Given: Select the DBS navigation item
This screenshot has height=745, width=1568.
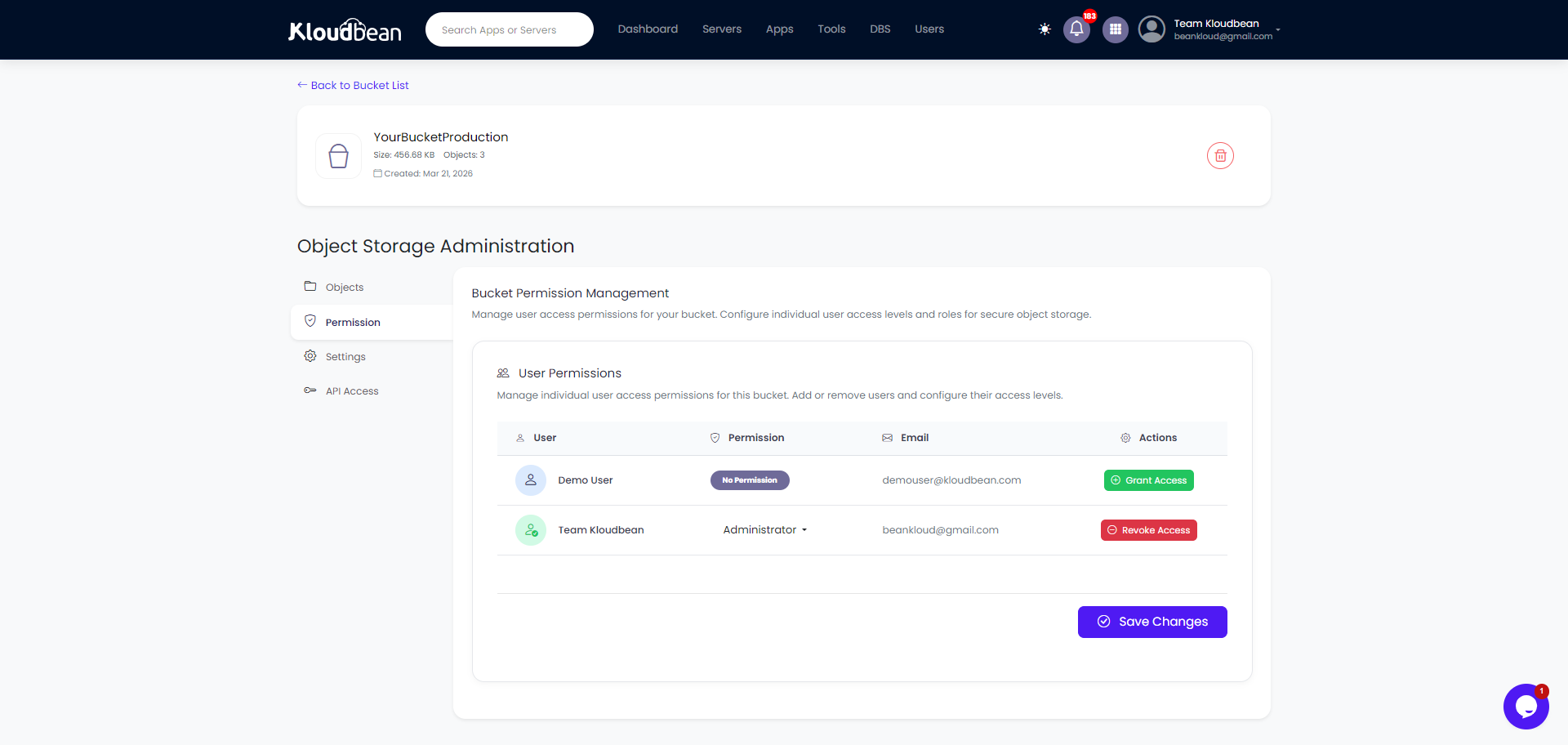Looking at the screenshot, I should (880, 29).
